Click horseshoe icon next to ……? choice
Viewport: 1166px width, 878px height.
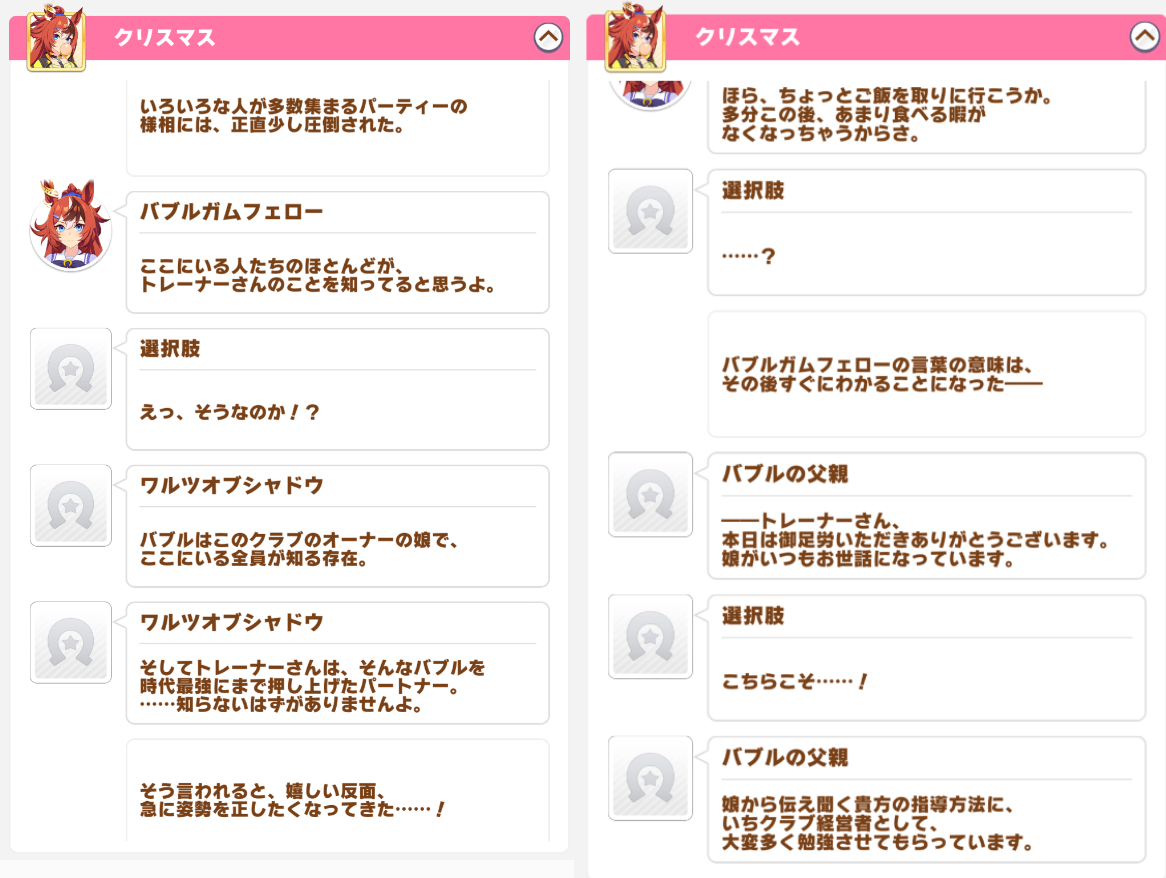pyautogui.click(x=650, y=211)
